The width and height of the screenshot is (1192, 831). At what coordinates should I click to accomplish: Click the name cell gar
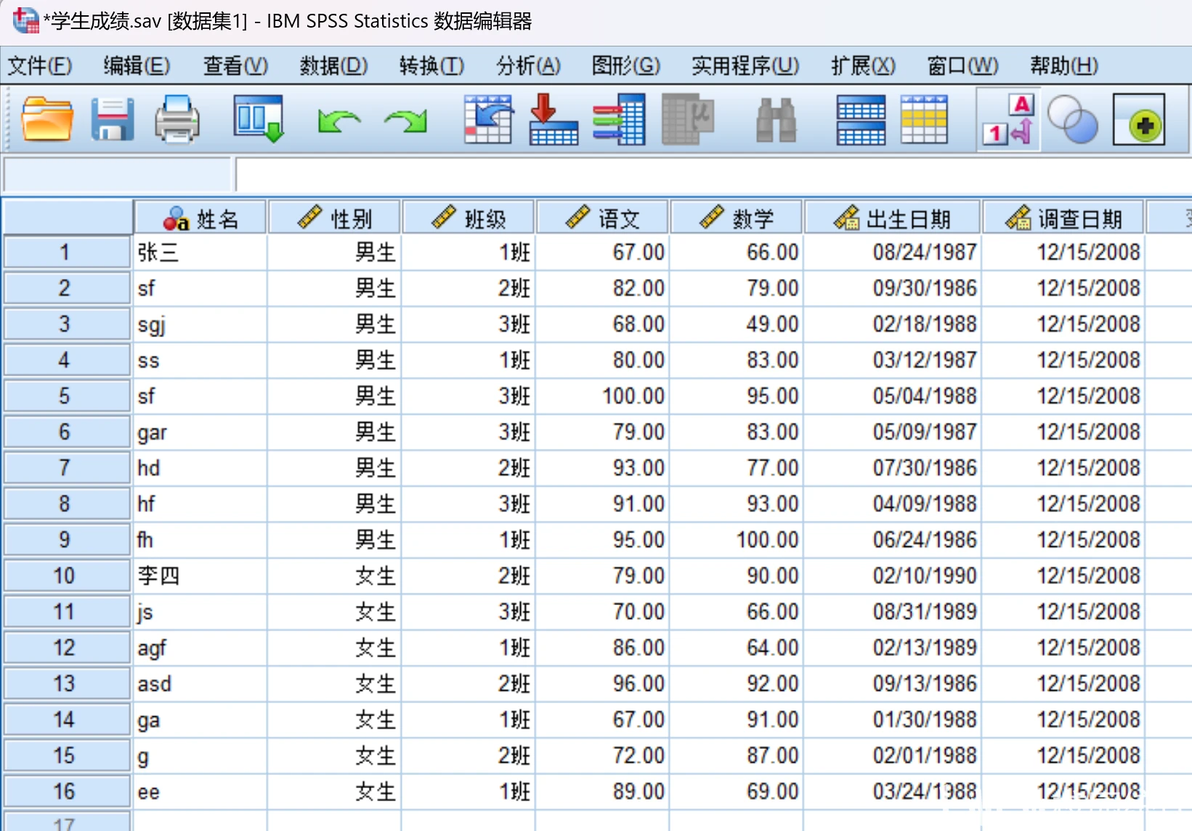[x=201, y=432]
